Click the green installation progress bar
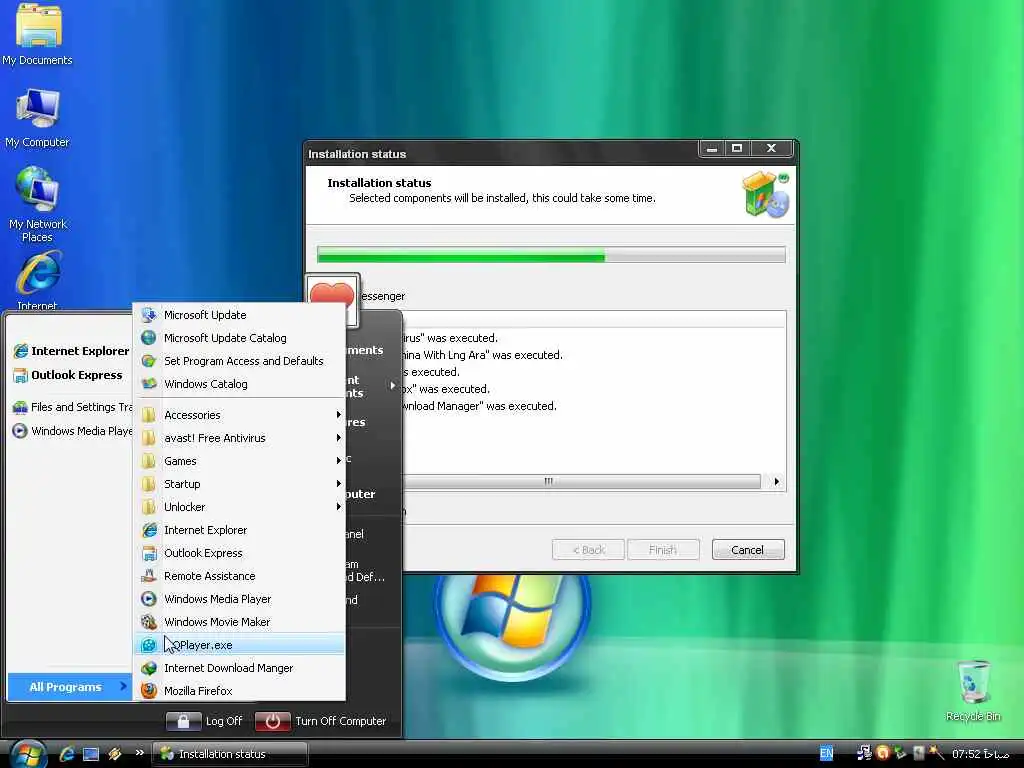The width and height of the screenshot is (1024, 768). tap(551, 255)
